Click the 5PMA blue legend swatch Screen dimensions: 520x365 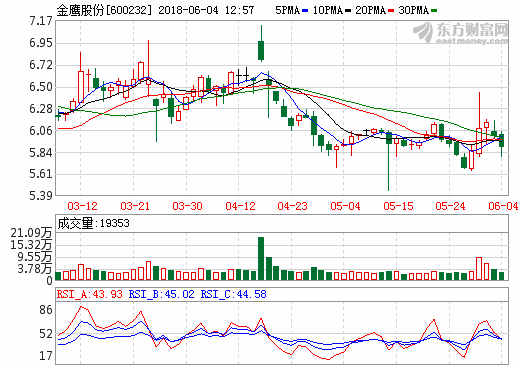pos(305,11)
